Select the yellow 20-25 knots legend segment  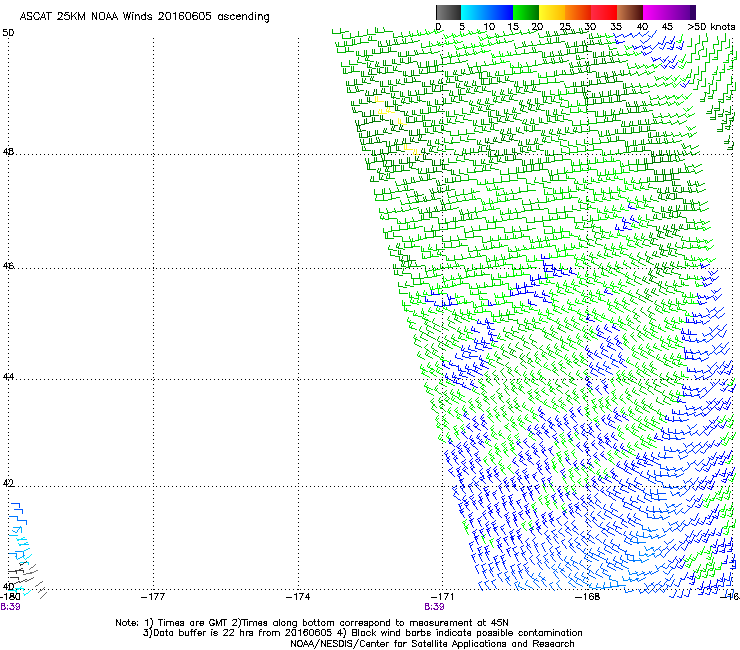[x=552, y=12]
